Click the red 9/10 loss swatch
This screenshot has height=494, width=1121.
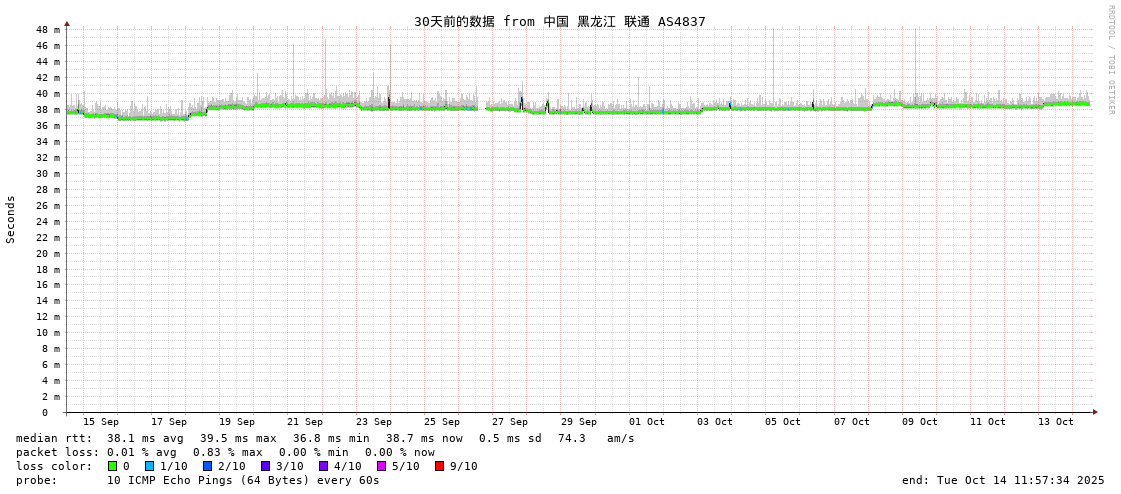point(439,466)
